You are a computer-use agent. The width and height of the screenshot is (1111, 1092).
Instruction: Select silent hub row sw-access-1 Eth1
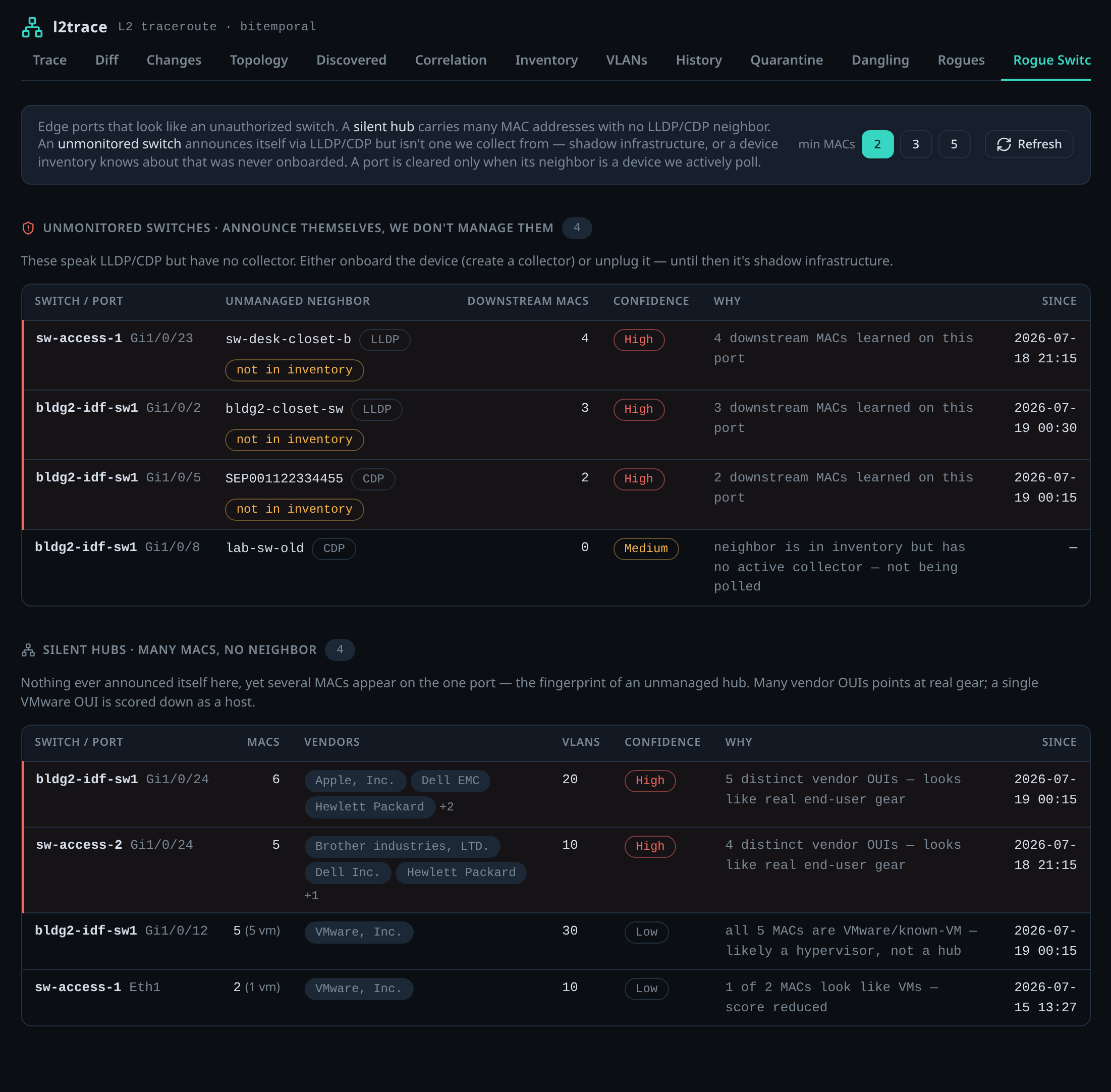pos(556,998)
